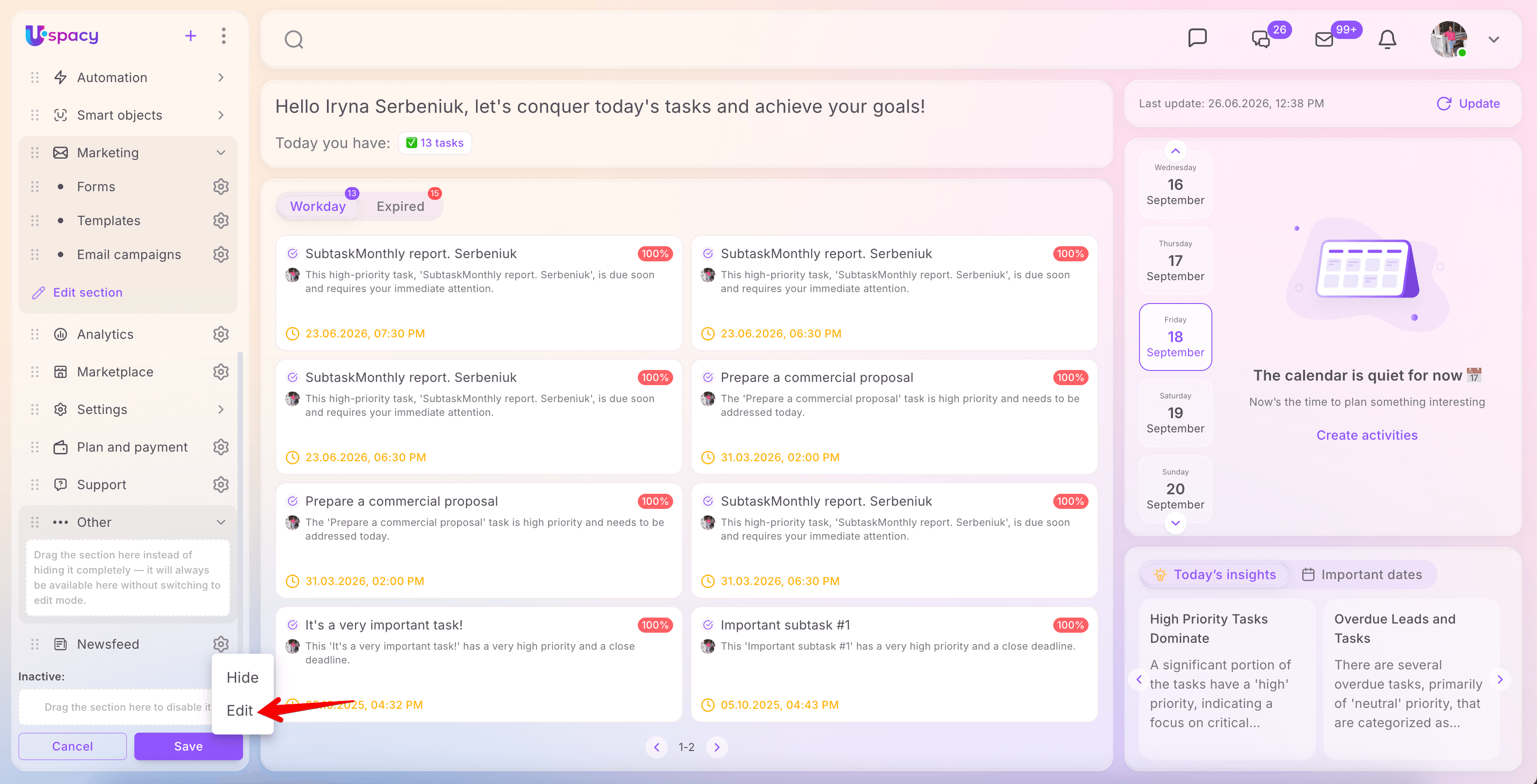Toggle completion circle on Important subtask #1
Viewport: 1537px width, 784px height.
(x=708, y=625)
